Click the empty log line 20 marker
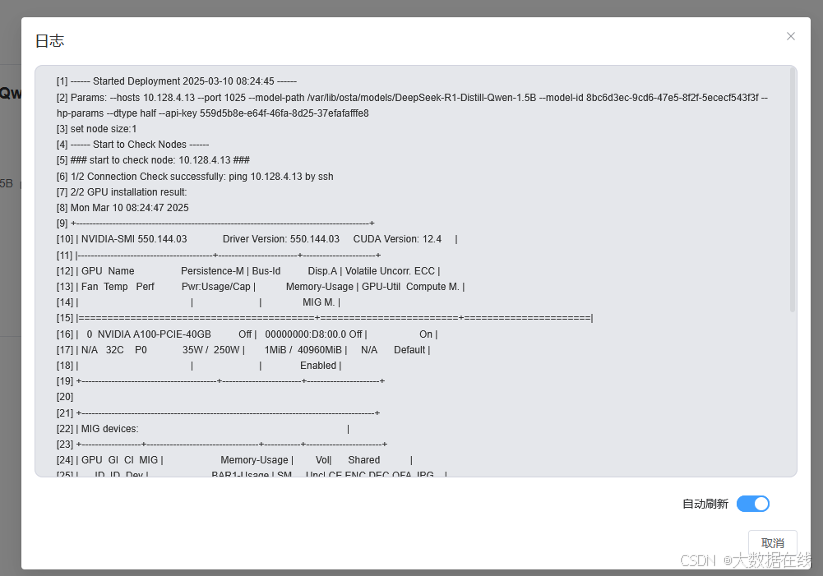The height and width of the screenshot is (576, 824). click(x=65, y=397)
